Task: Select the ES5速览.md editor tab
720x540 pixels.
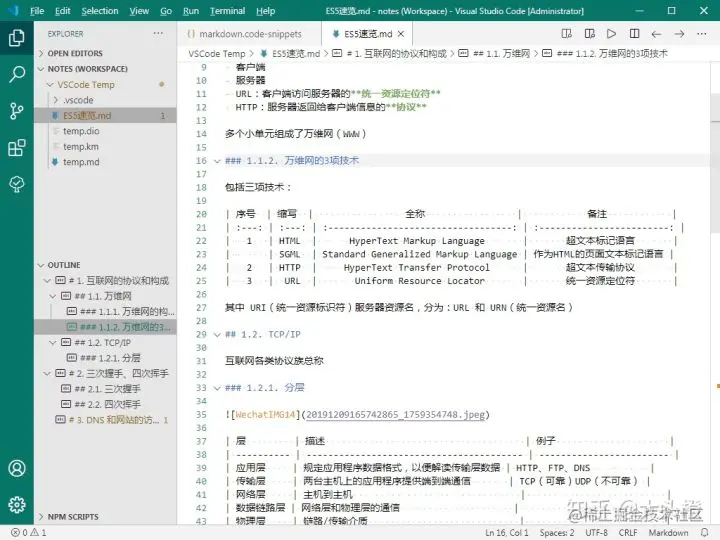Action: (x=366, y=34)
